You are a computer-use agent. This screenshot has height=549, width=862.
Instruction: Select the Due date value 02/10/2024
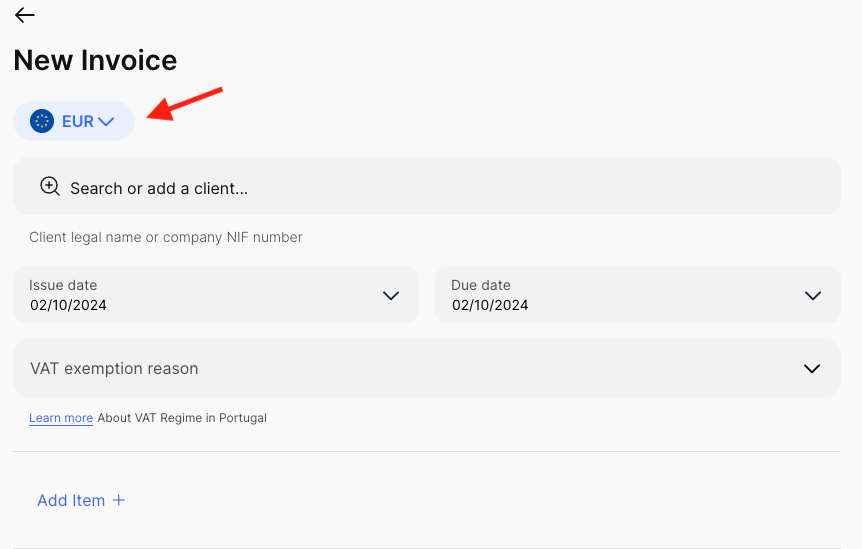click(x=490, y=305)
